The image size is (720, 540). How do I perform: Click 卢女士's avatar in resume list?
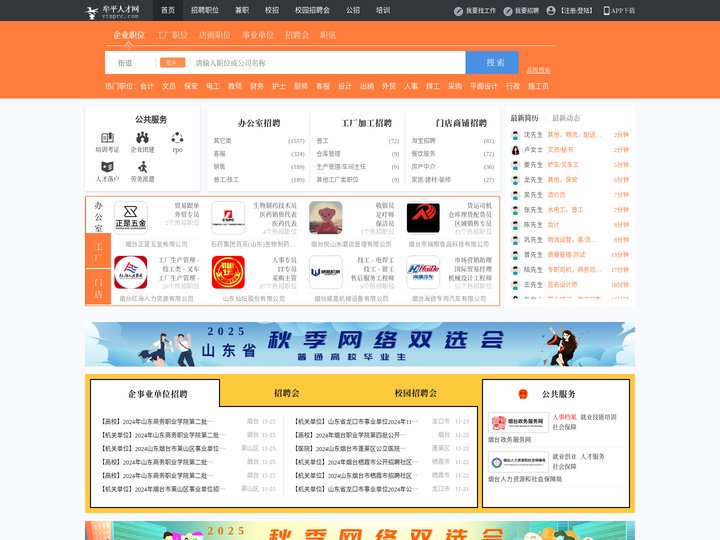coord(516,150)
